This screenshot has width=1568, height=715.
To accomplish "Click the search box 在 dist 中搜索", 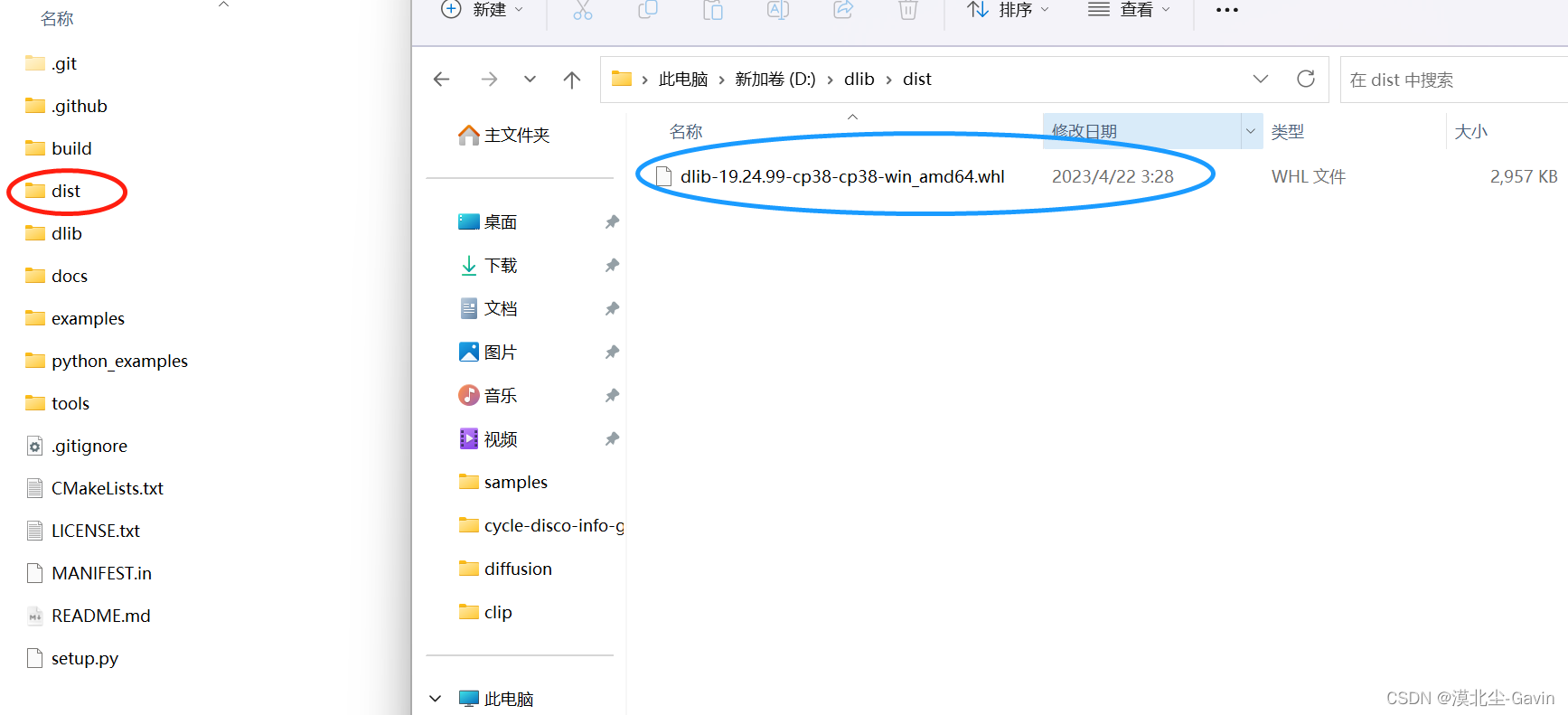I will [1453, 80].
